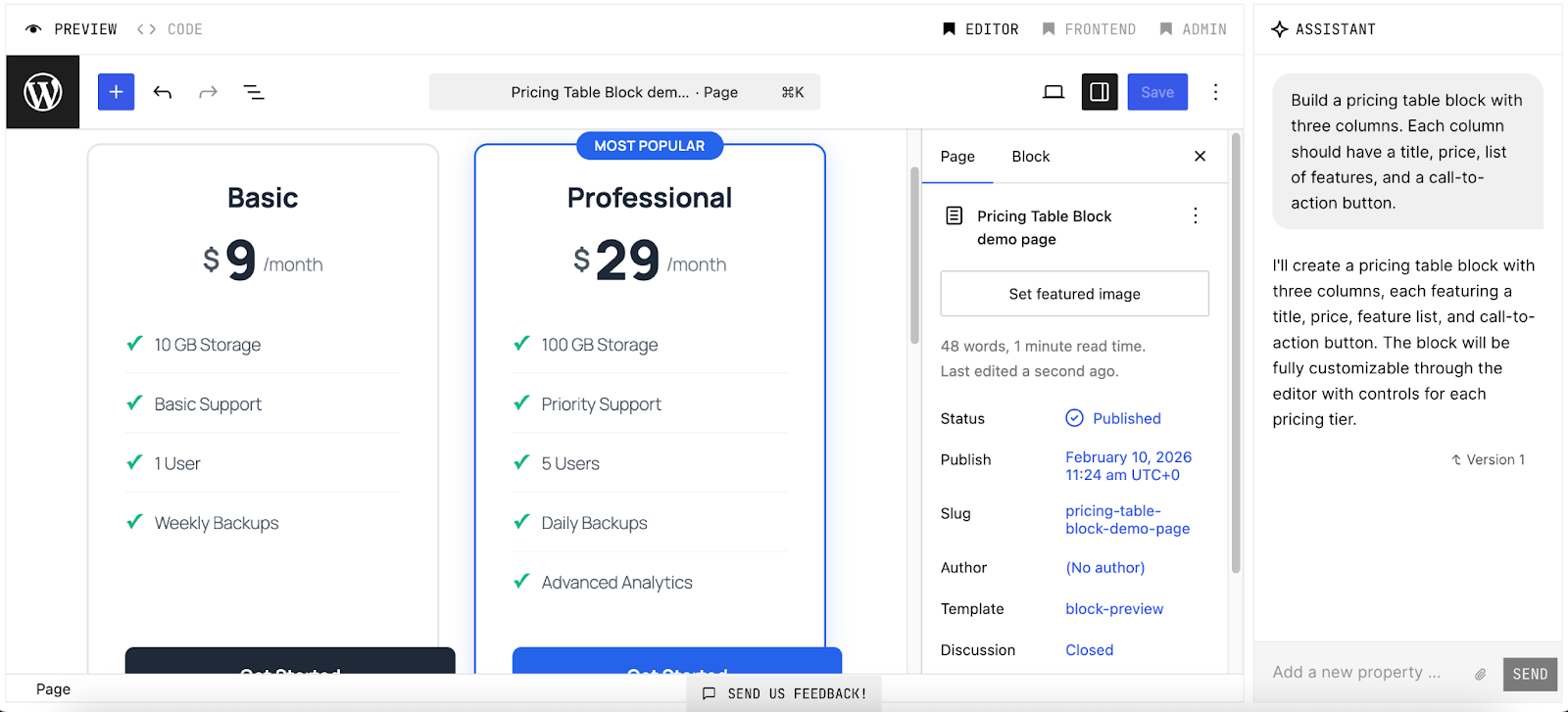
Task: Switch to the Block tab
Action: click(1030, 157)
